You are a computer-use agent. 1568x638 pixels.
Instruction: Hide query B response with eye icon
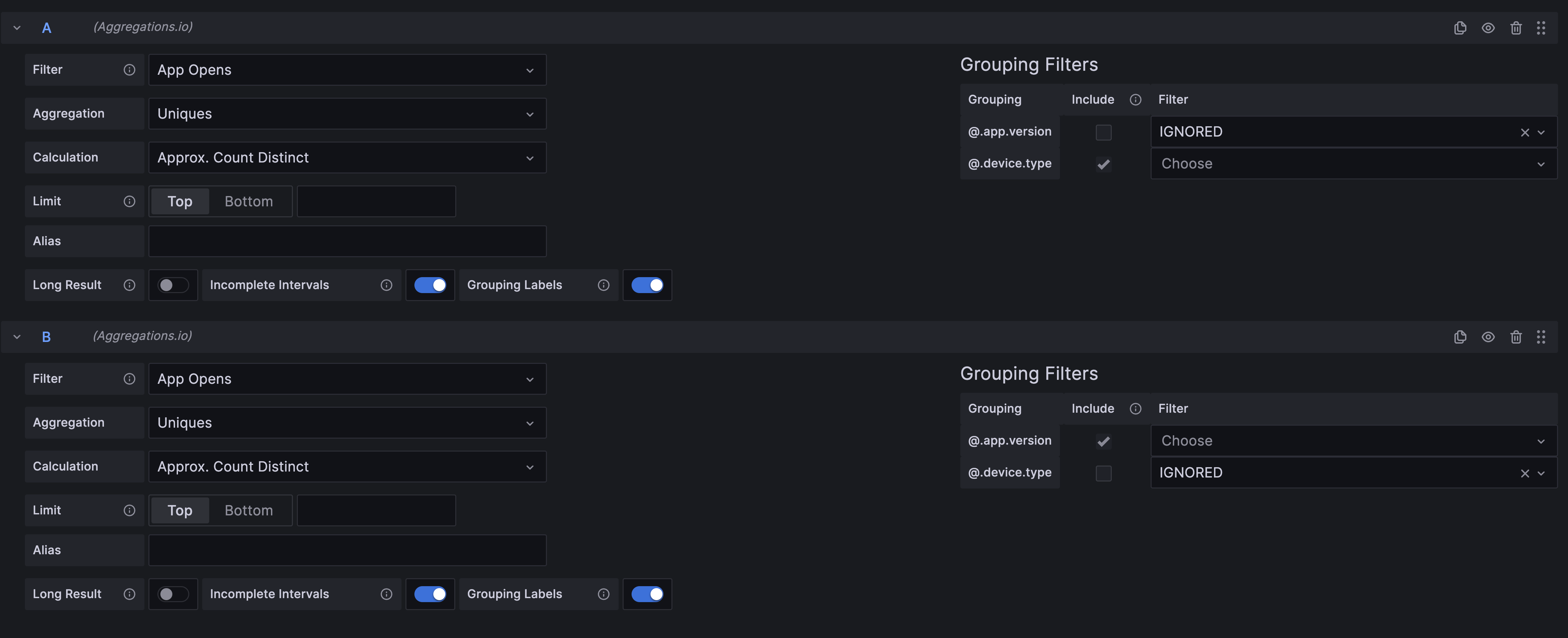pyautogui.click(x=1488, y=337)
